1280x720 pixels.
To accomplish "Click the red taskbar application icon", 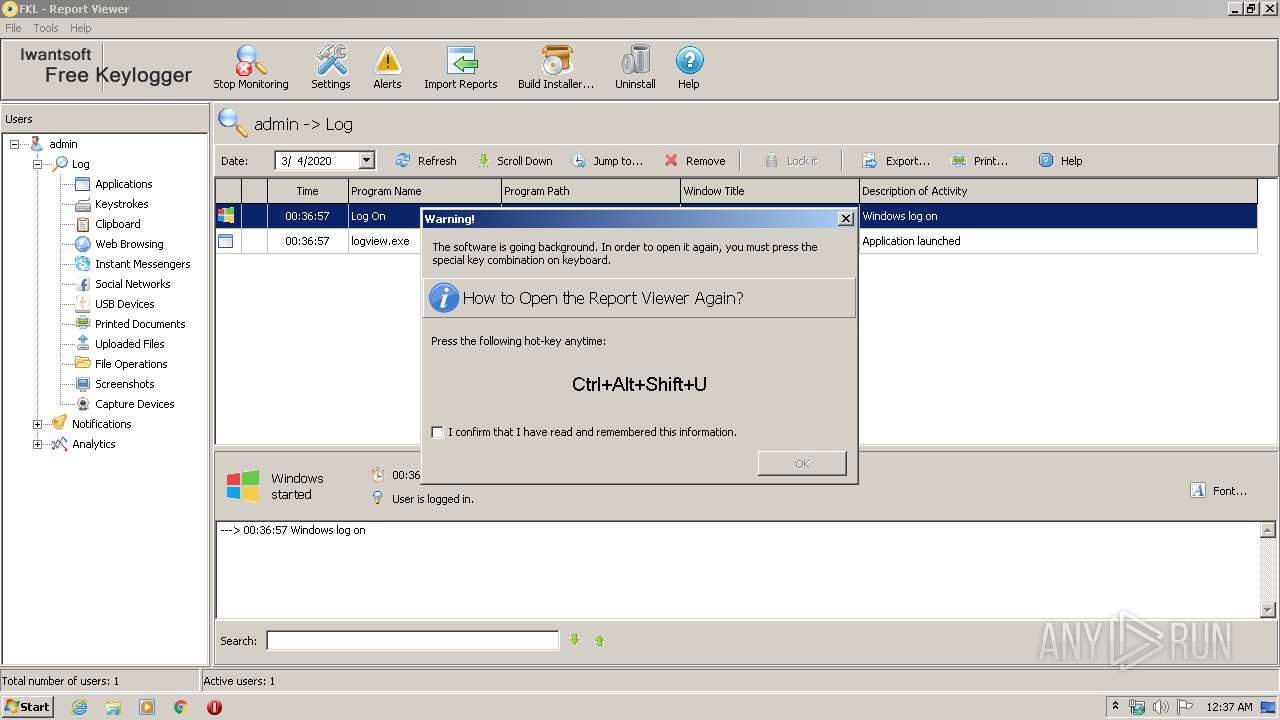I will click(214, 707).
